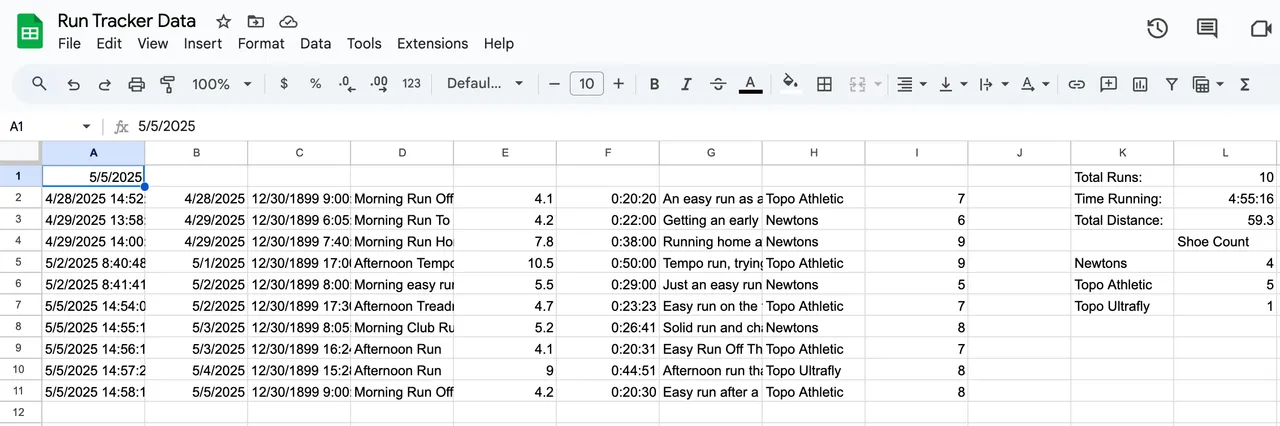Star the Run Tracker Data document

[x=224, y=21]
